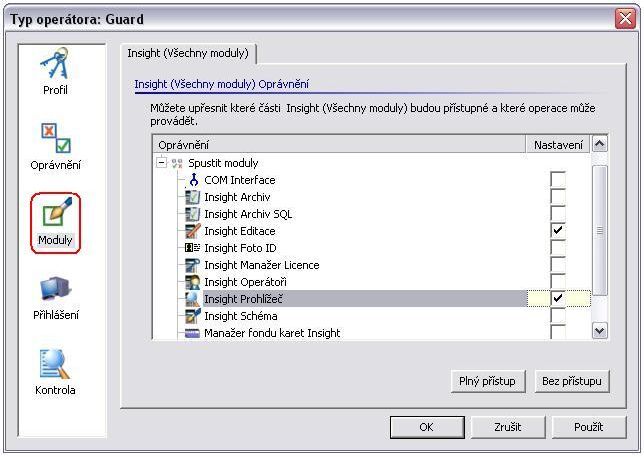Click the Insight Foto ID icon

pyautogui.click(x=193, y=248)
